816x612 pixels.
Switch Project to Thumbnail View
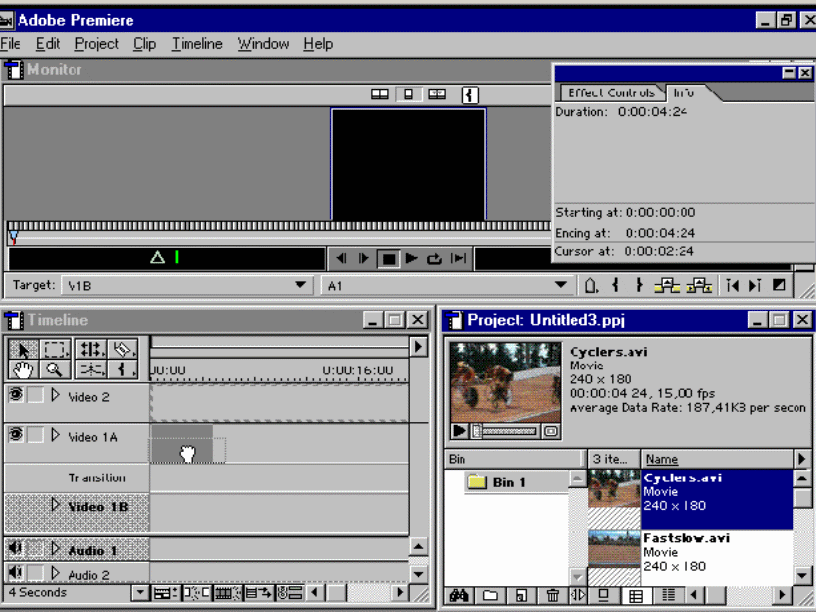tap(636, 595)
